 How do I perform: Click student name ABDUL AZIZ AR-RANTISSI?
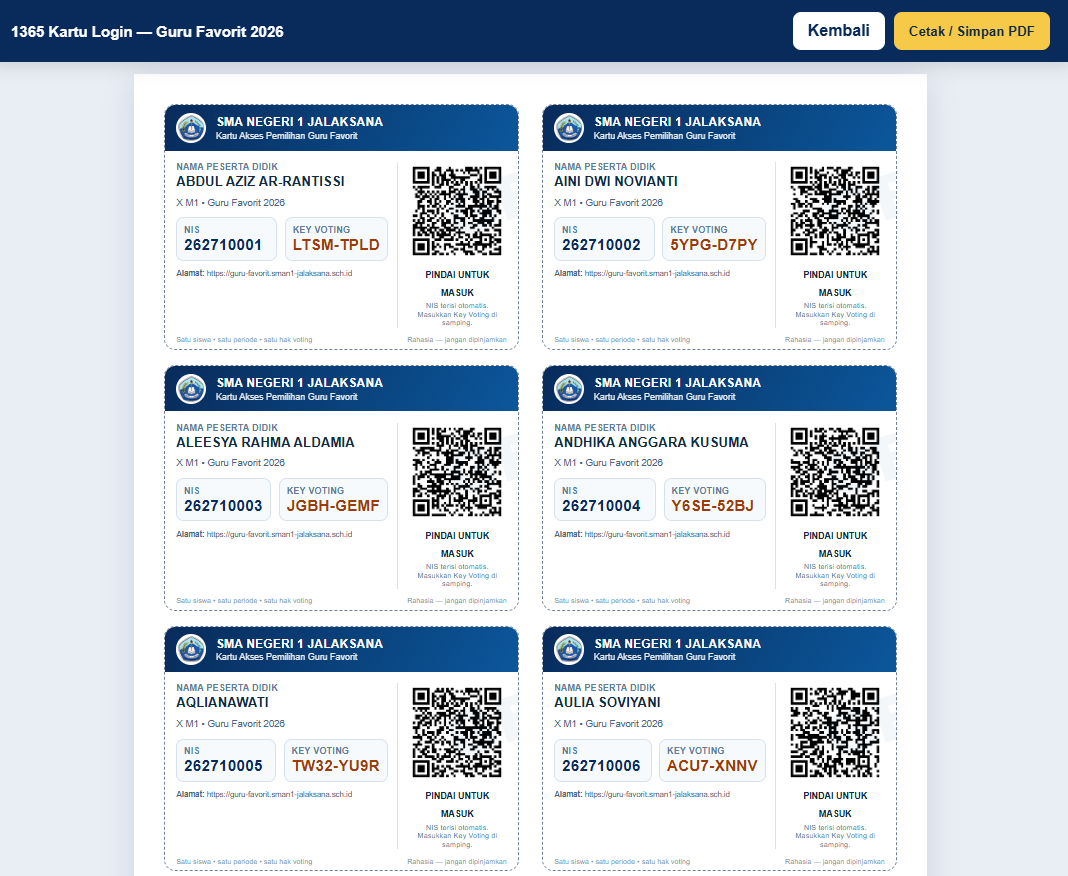[260, 182]
